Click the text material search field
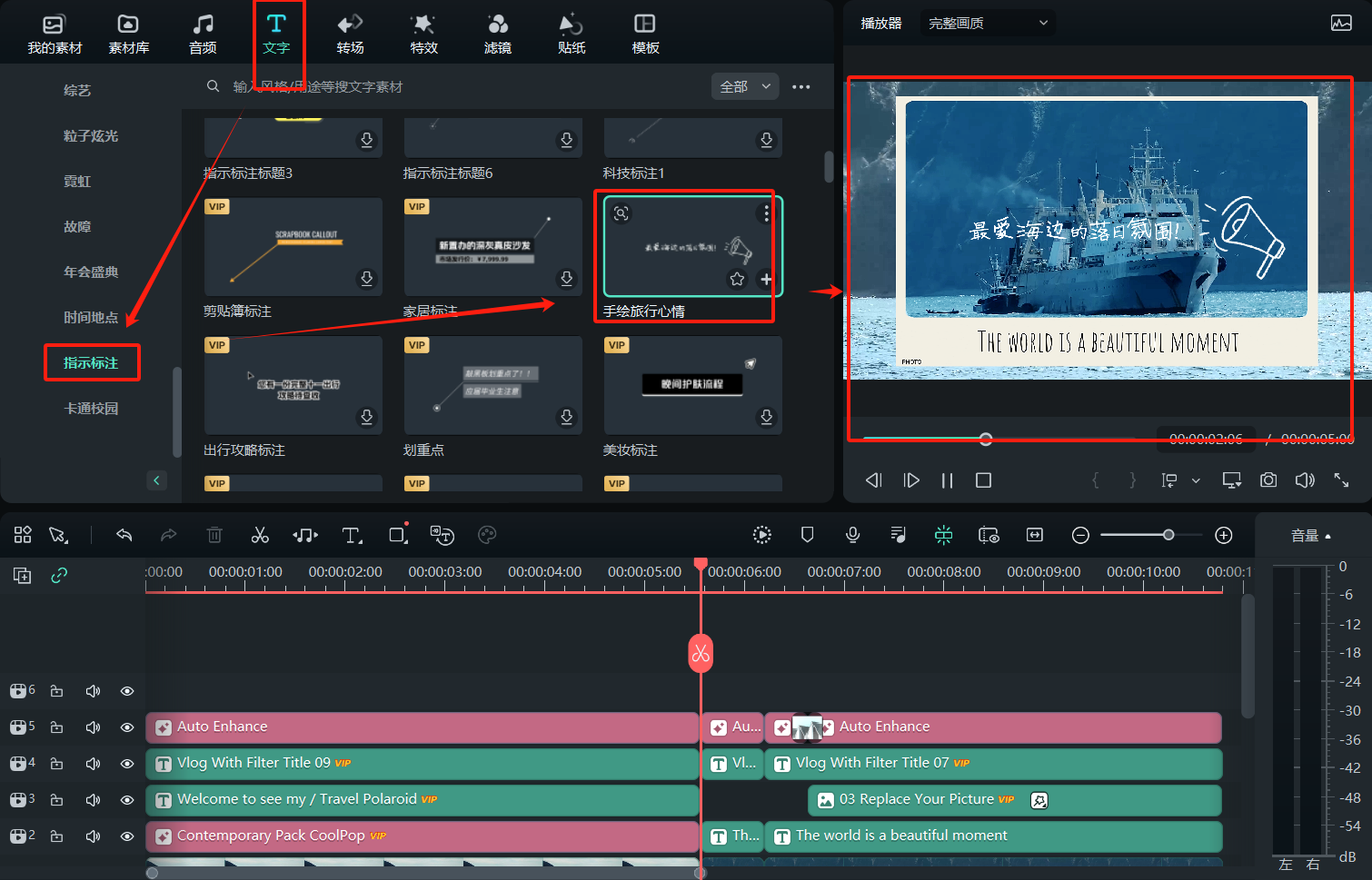Viewport: 1372px width, 880px height. 454,87
